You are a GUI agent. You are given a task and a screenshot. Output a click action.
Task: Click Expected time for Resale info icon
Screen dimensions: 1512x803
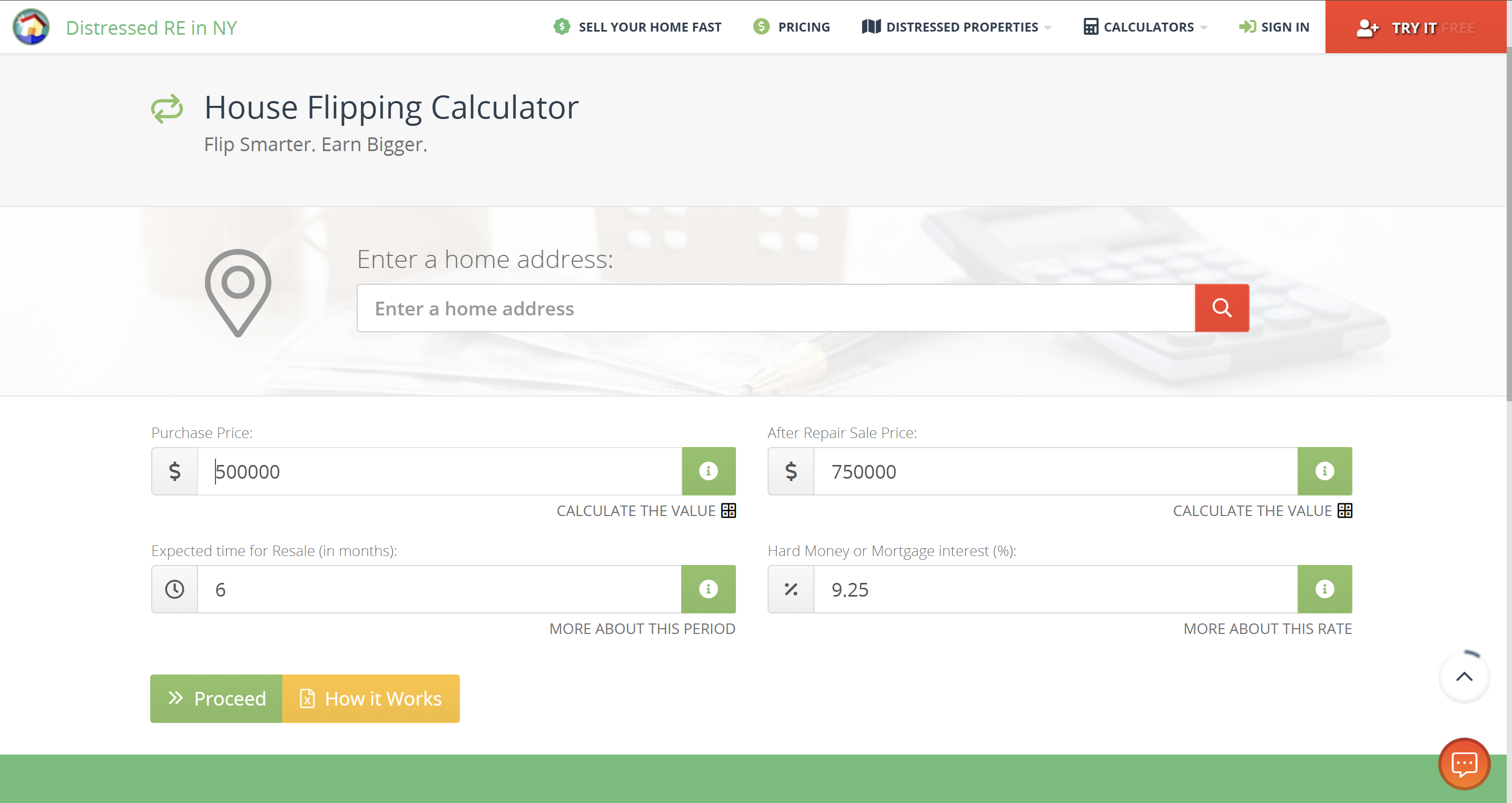click(x=708, y=589)
